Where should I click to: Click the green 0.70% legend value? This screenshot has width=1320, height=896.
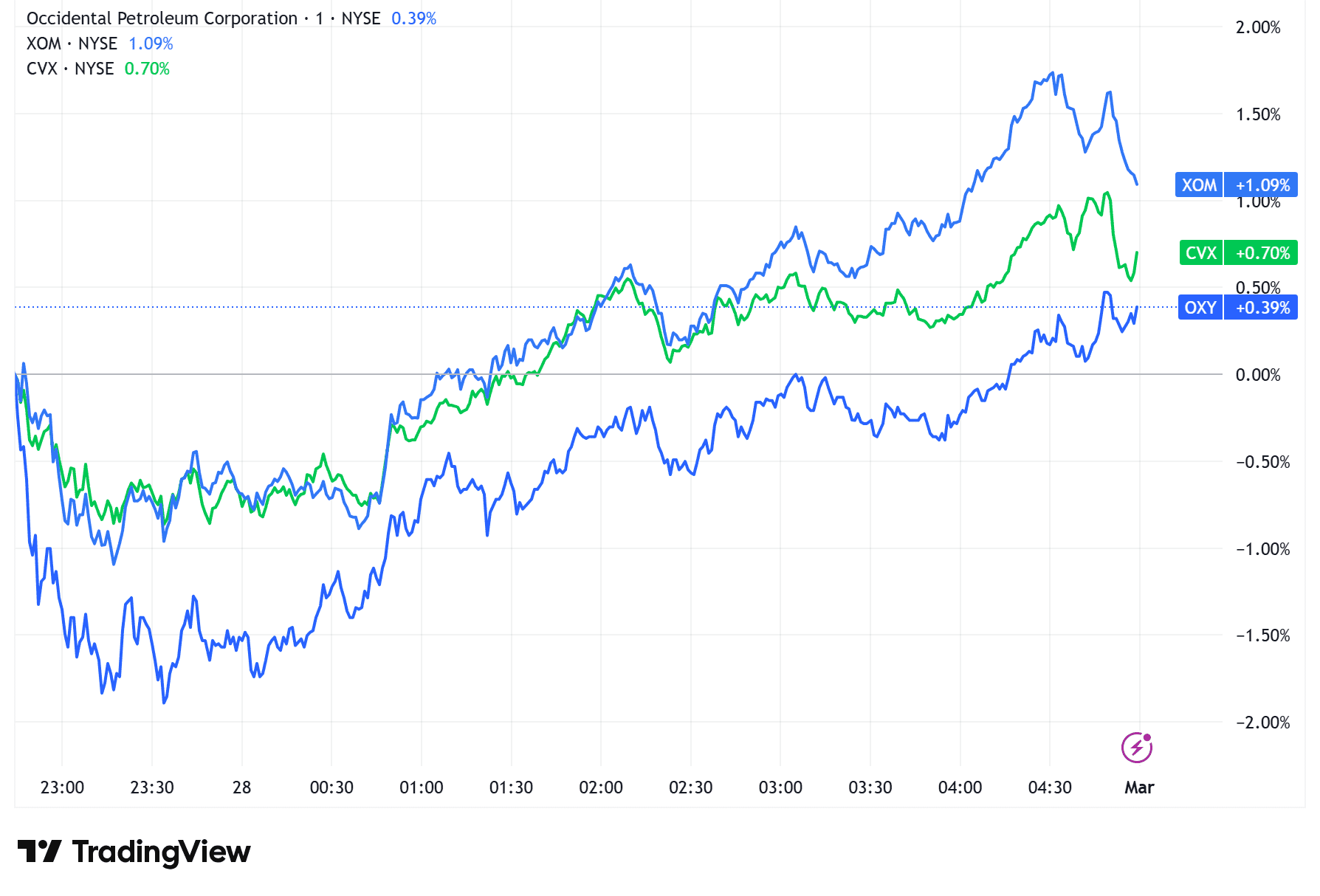click(x=147, y=69)
